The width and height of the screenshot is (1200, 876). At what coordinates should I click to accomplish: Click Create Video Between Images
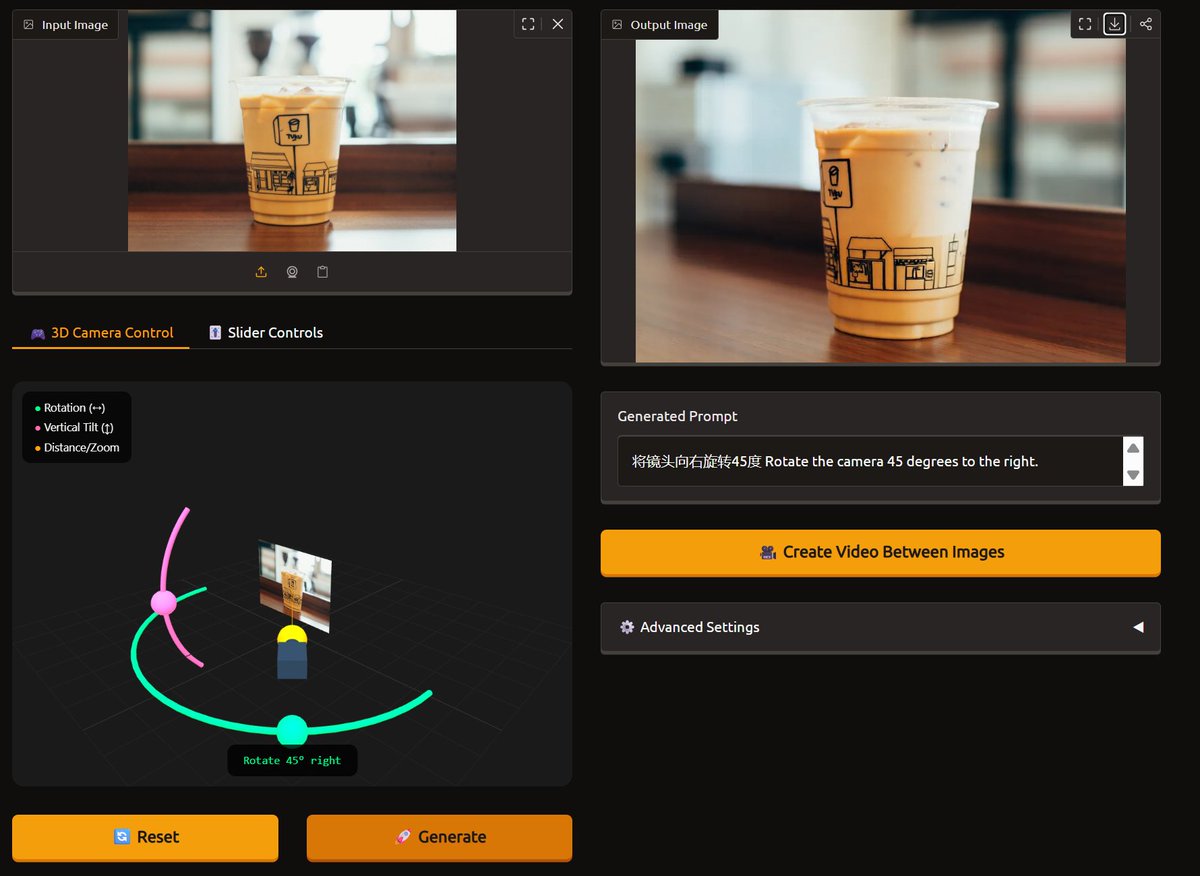pyautogui.click(x=880, y=552)
